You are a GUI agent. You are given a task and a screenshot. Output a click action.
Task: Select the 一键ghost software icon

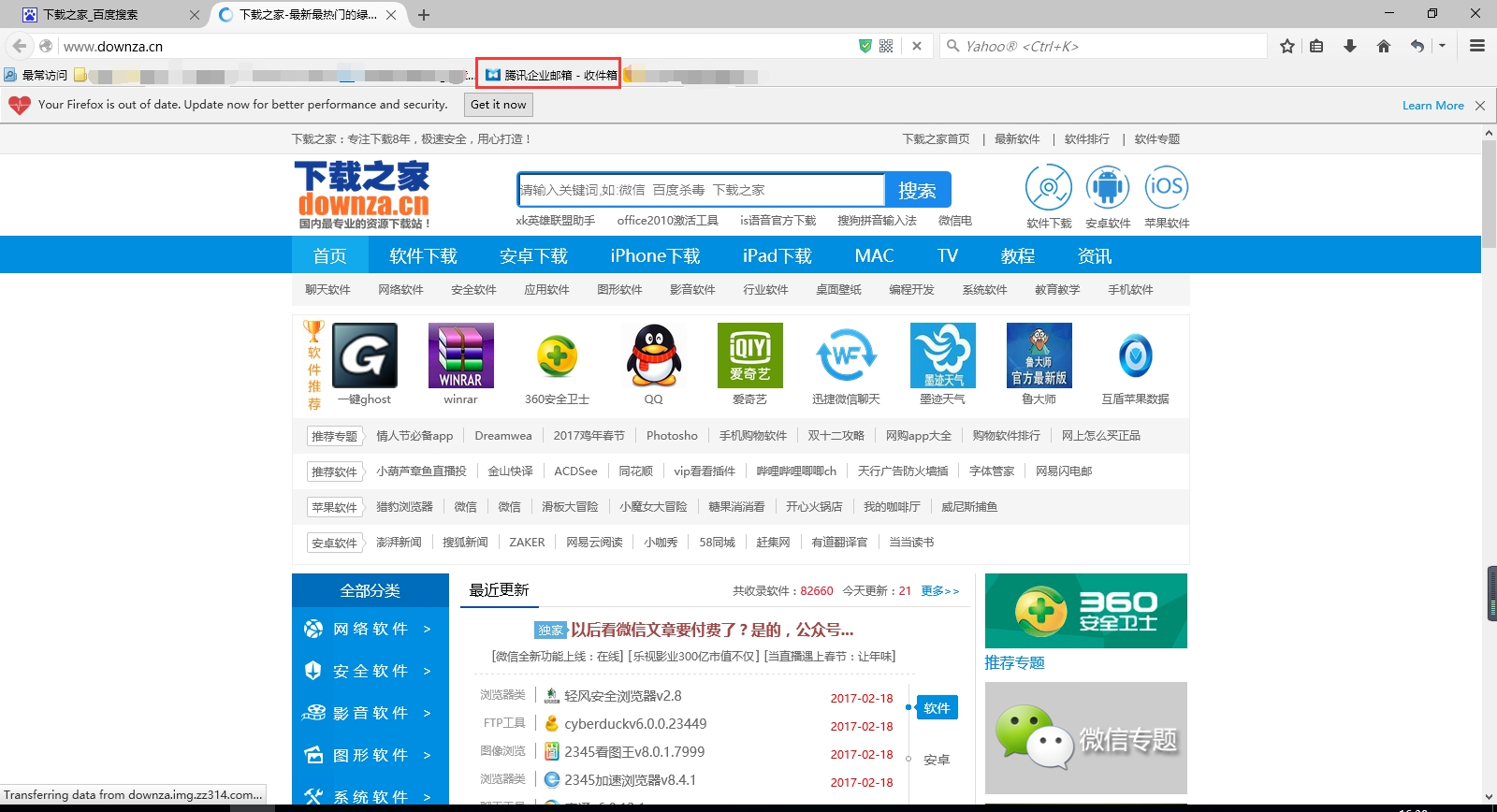point(365,355)
